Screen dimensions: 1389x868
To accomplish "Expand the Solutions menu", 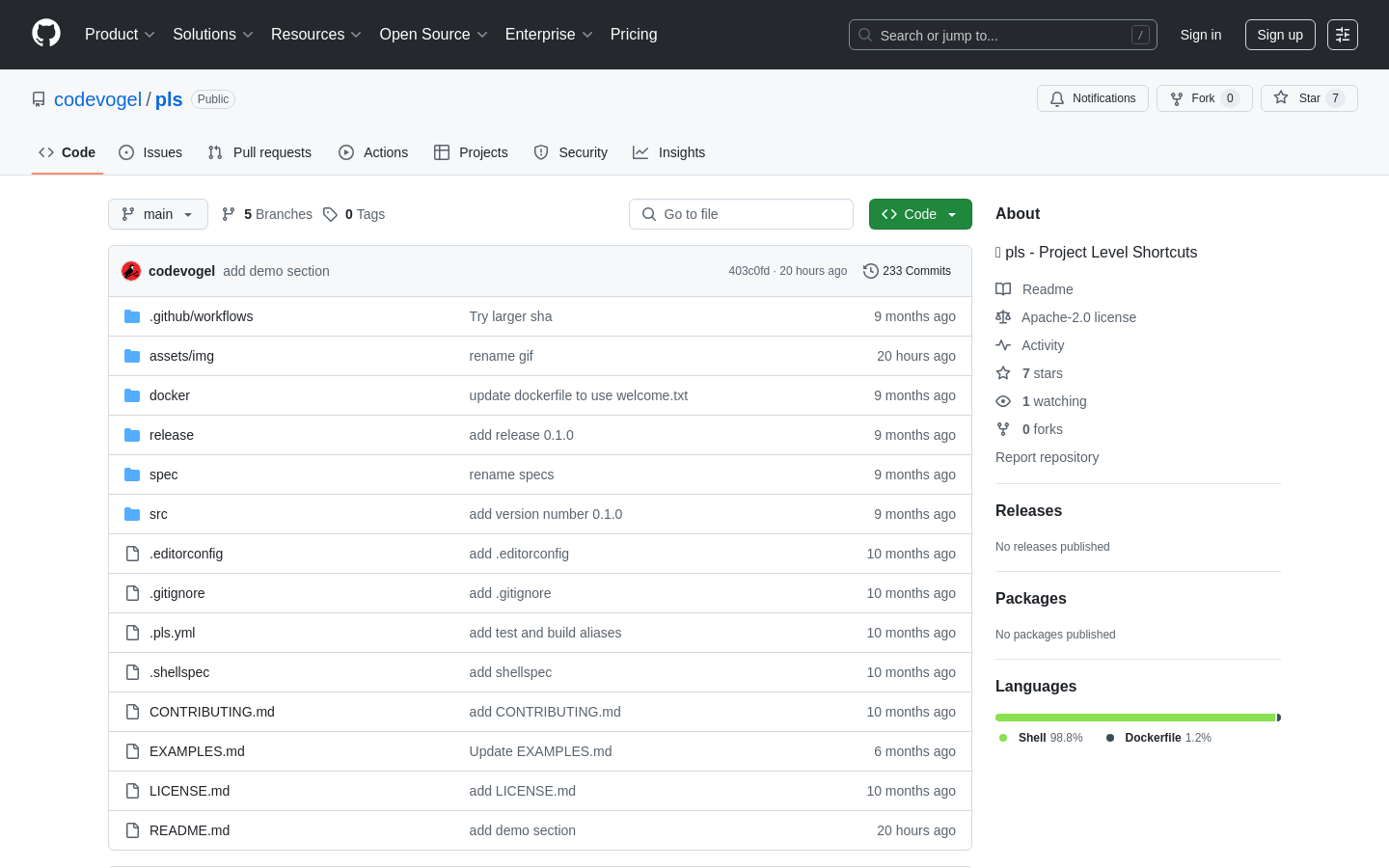I will 213,35.
